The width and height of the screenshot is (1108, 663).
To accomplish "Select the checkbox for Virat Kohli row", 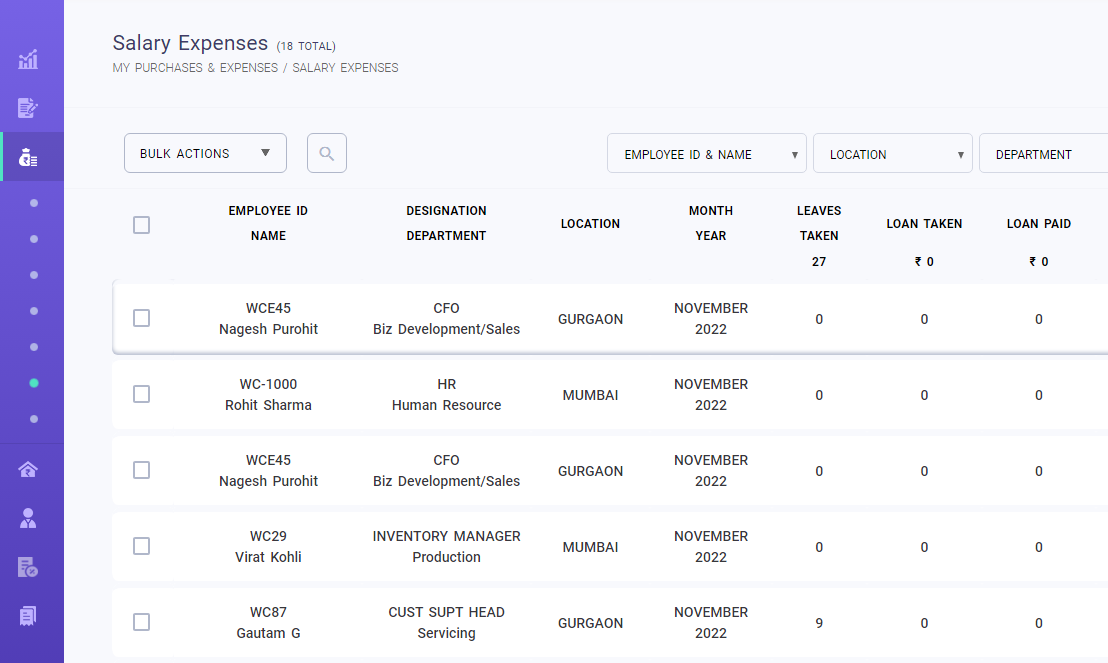I will 141,546.
